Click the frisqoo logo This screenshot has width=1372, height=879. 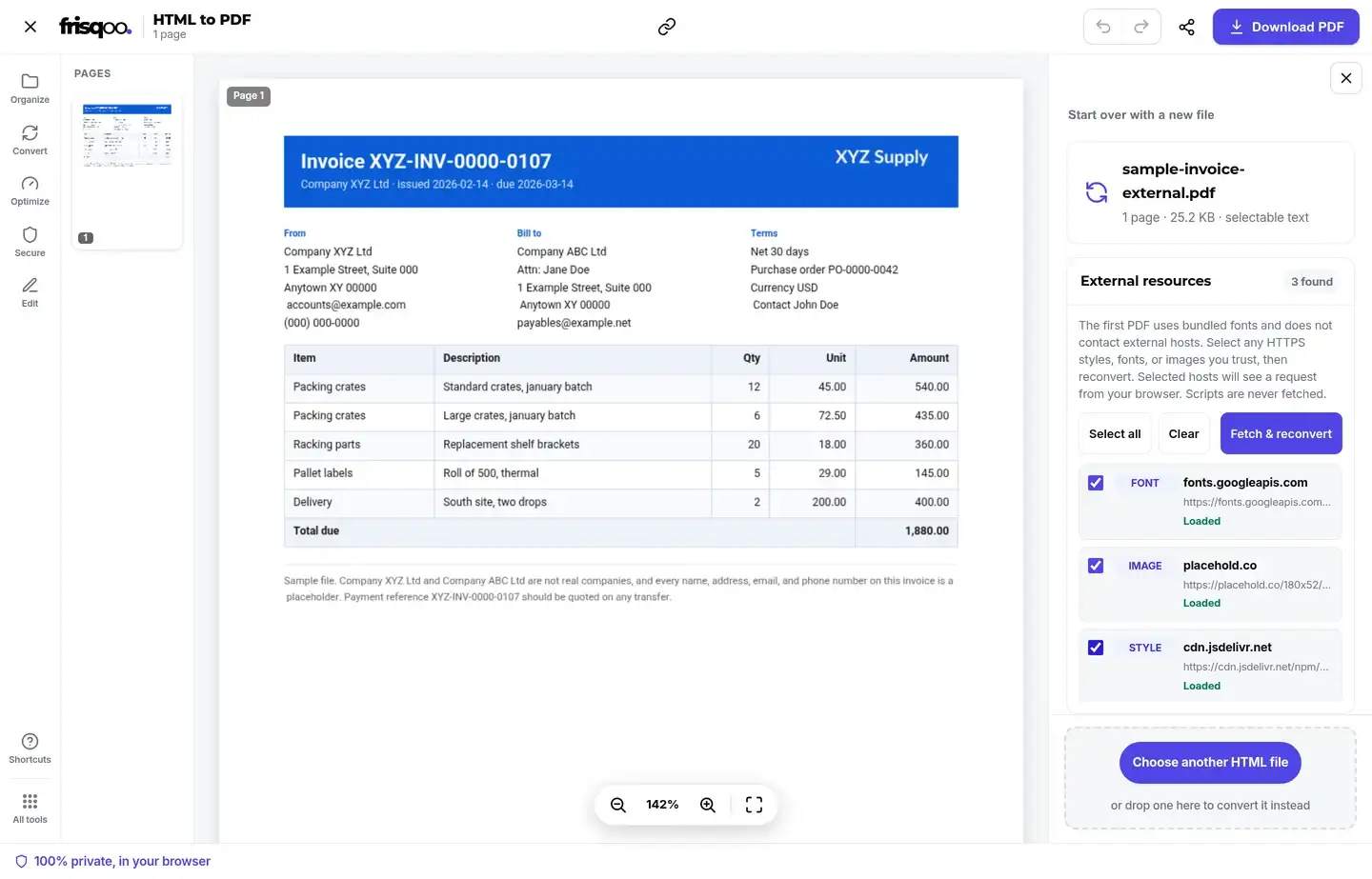(x=95, y=27)
